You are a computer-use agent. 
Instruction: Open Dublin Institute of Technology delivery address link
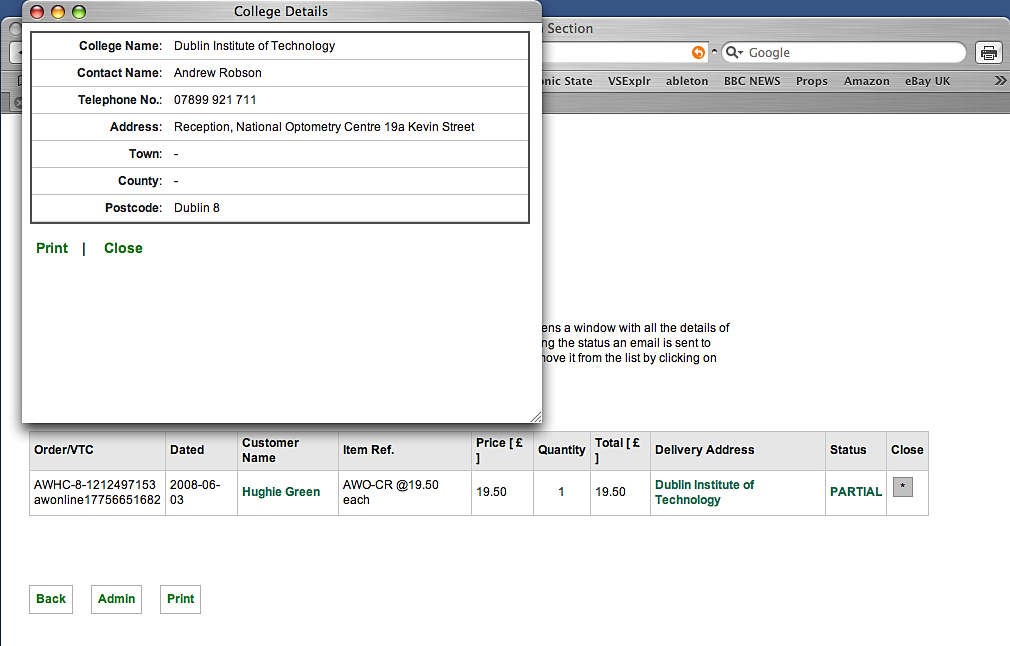[x=704, y=492]
